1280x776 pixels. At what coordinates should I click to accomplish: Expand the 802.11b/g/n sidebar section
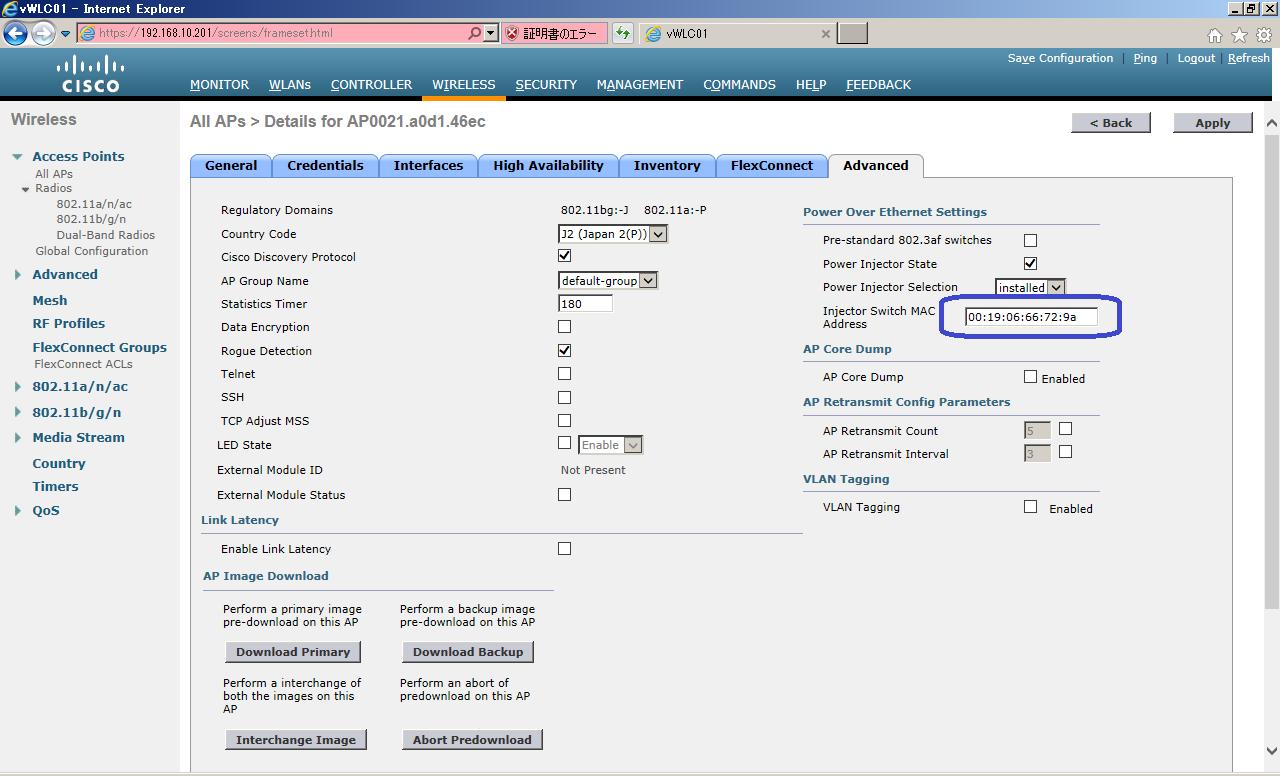[17, 412]
